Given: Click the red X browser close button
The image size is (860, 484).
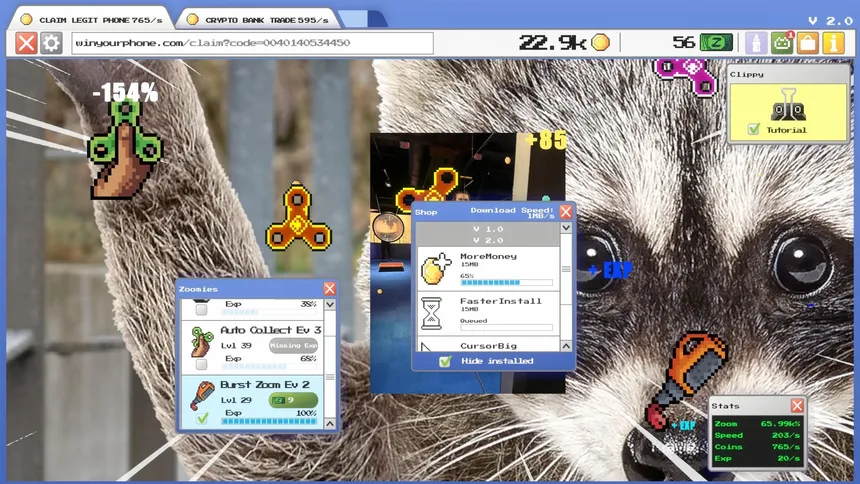Looking at the screenshot, I should [26, 43].
